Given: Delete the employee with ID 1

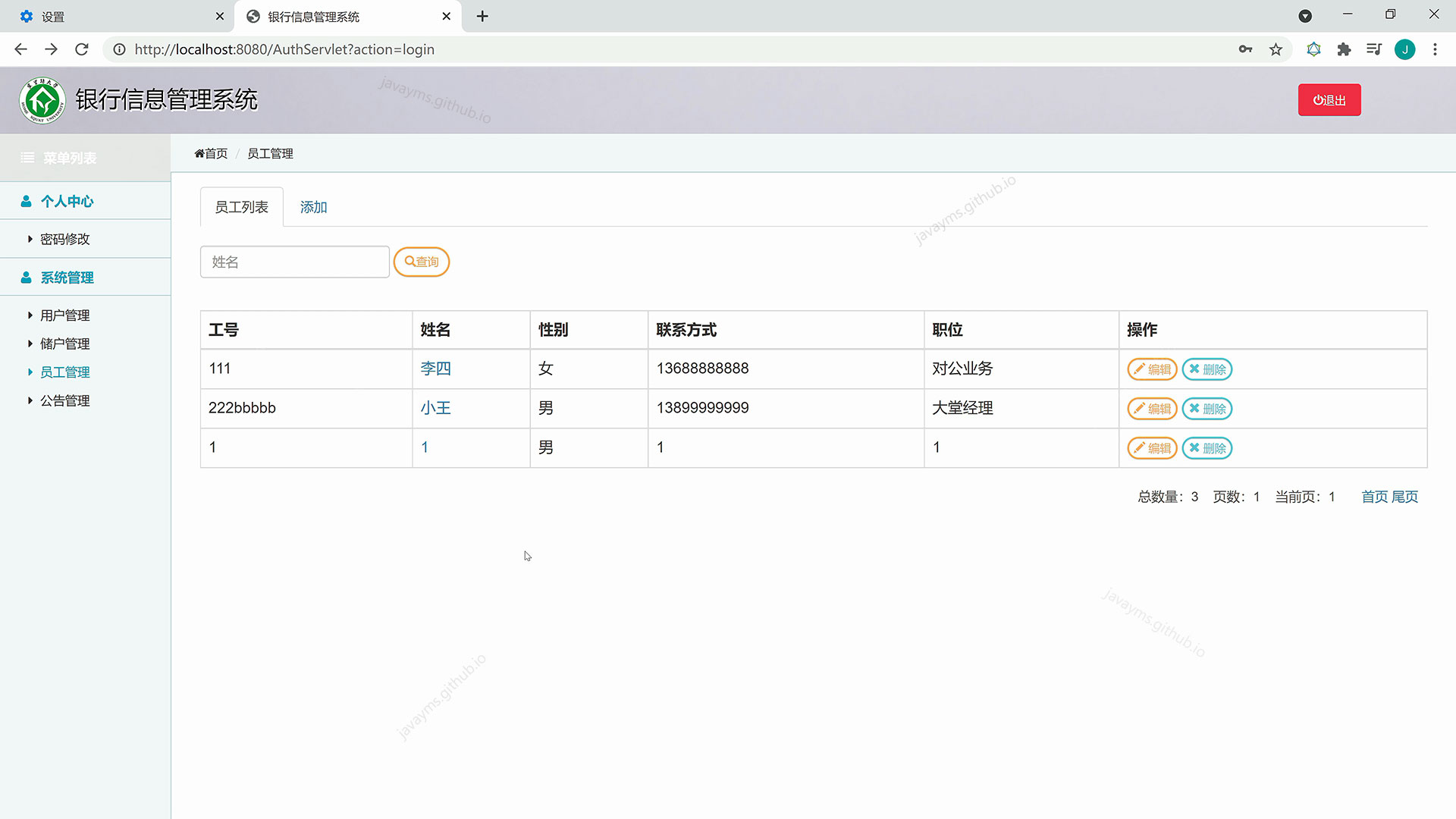Looking at the screenshot, I should click(1207, 448).
